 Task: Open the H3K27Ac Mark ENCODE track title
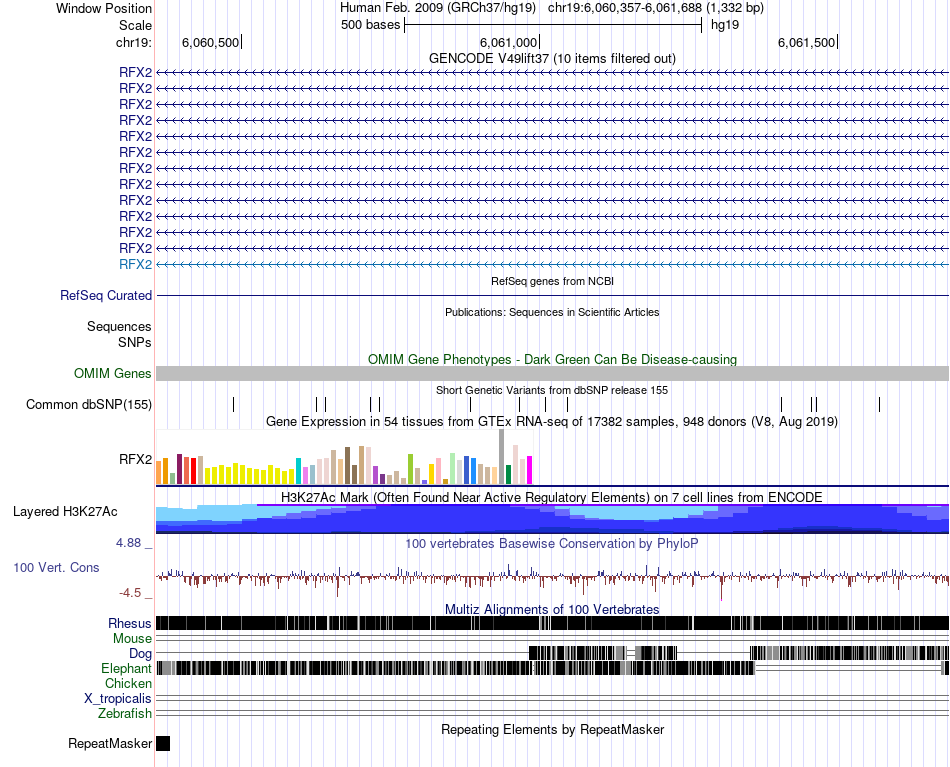[x=552, y=497]
